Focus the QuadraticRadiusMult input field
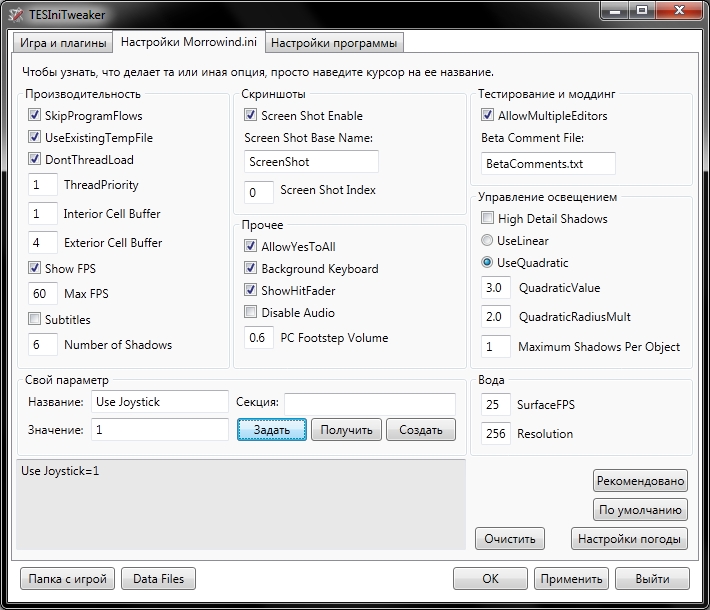 click(495, 317)
